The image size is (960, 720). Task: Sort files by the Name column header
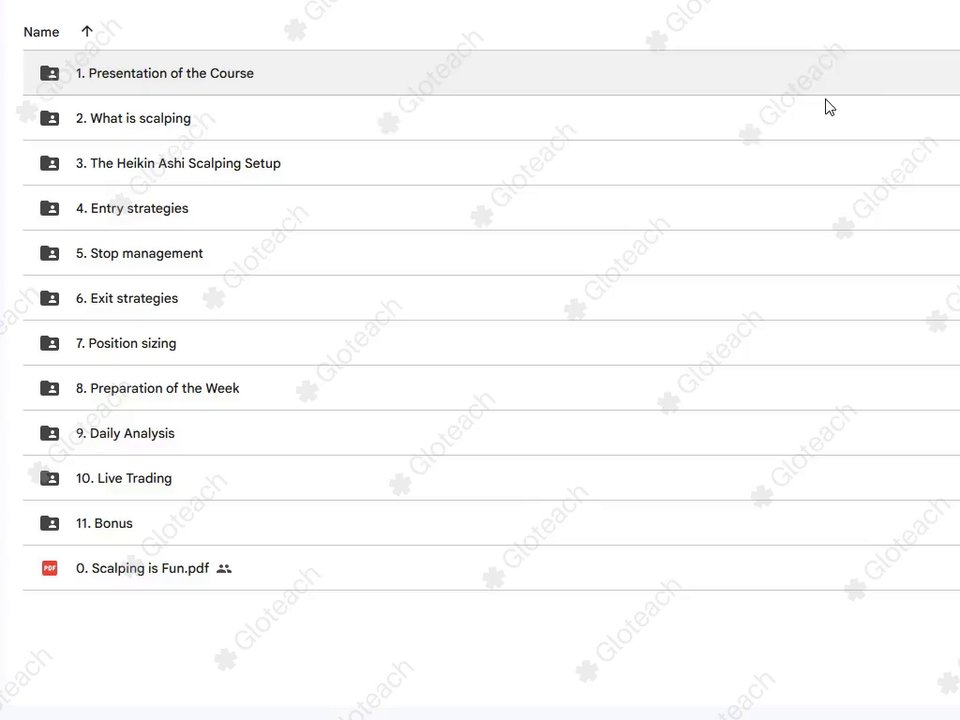point(42,32)
